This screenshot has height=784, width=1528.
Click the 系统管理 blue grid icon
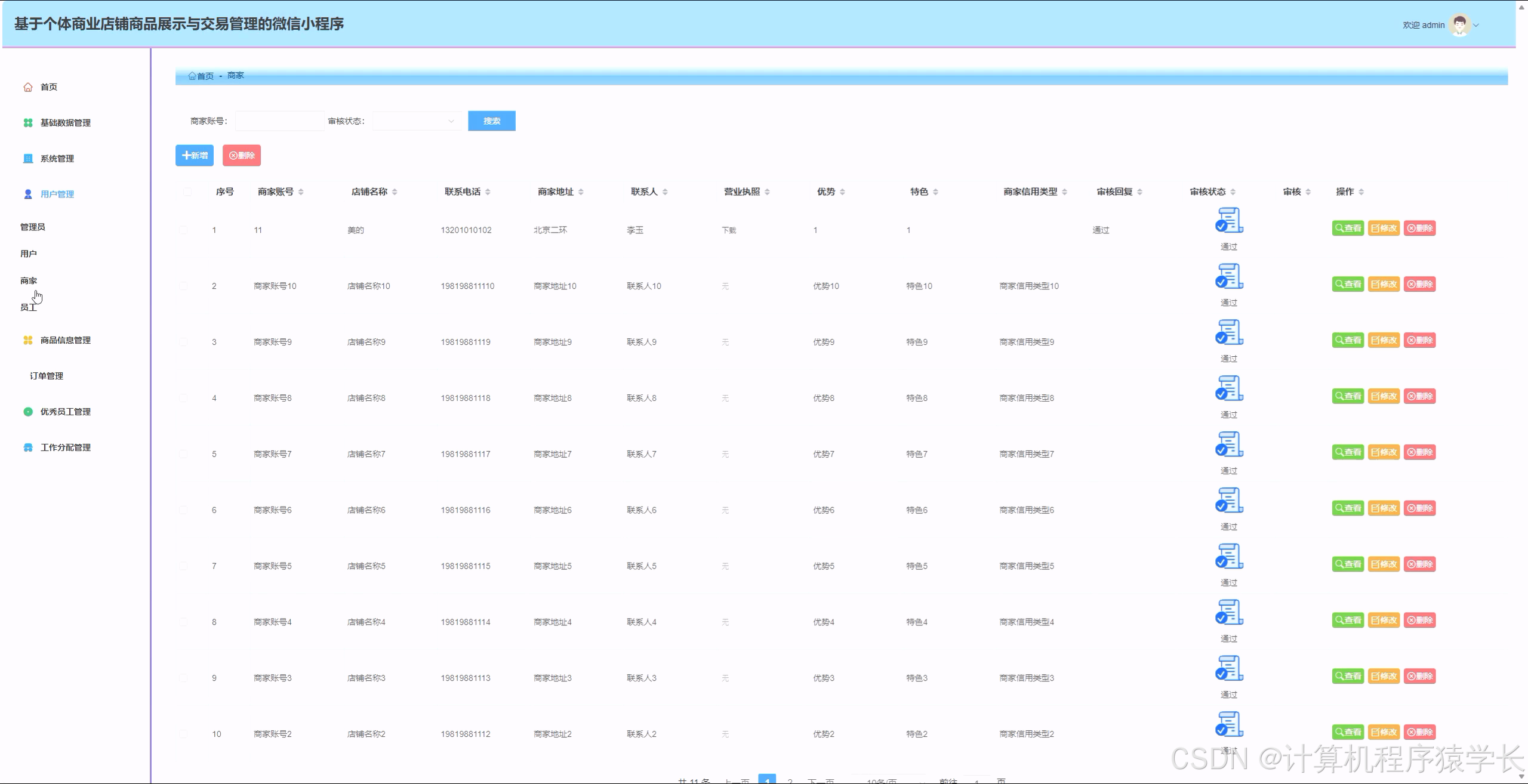pyautogui.click(x=28, y=159)
